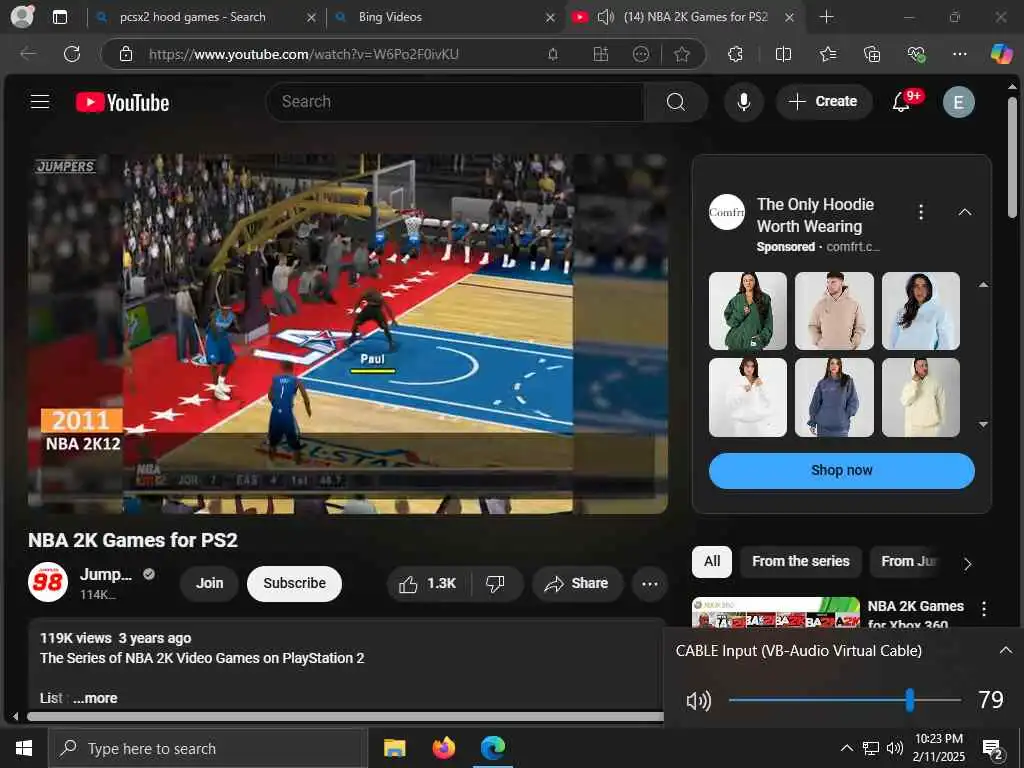Open the Windows Start menu
This screenshot has height=768, width=1024.
coord(24,748)
